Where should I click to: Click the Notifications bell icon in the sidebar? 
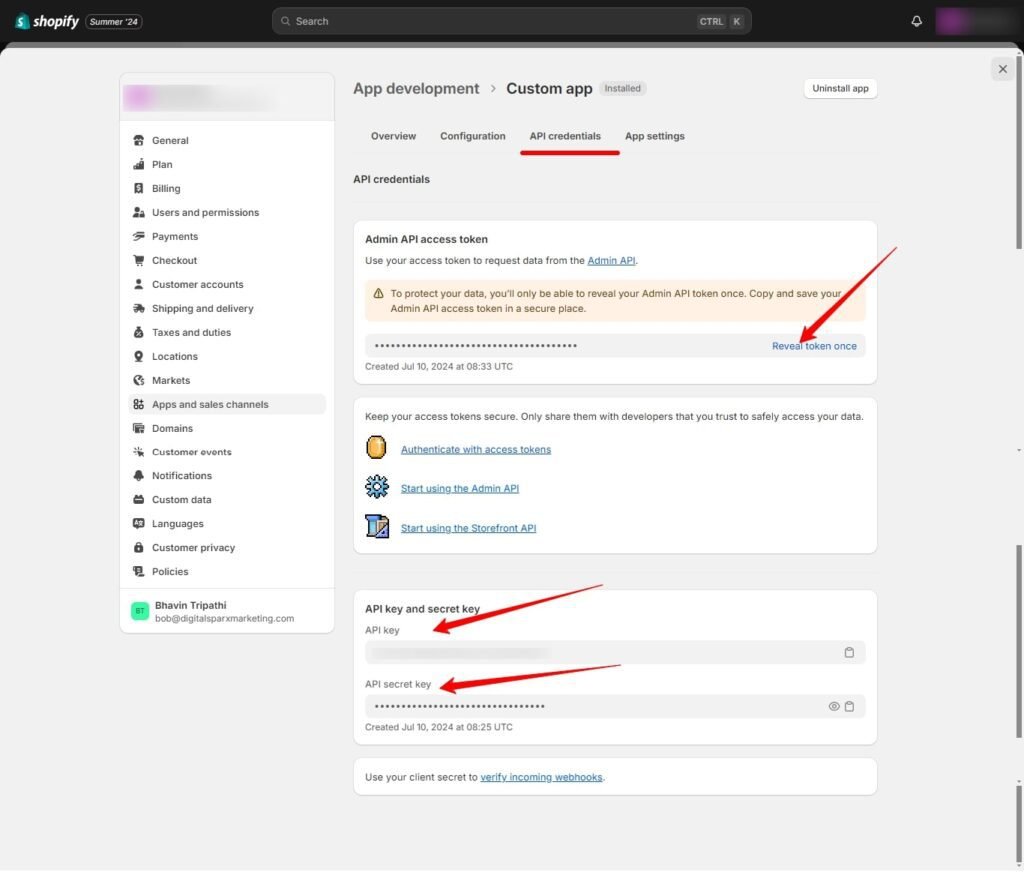pos(138,476)
